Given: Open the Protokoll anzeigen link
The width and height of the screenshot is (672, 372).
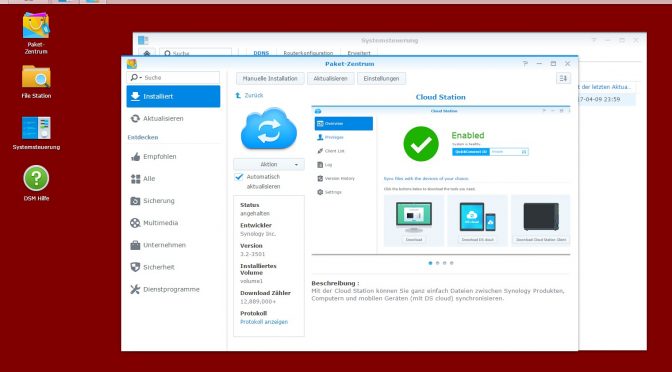Looking at the screenshot, I should (x=264, y=322).
